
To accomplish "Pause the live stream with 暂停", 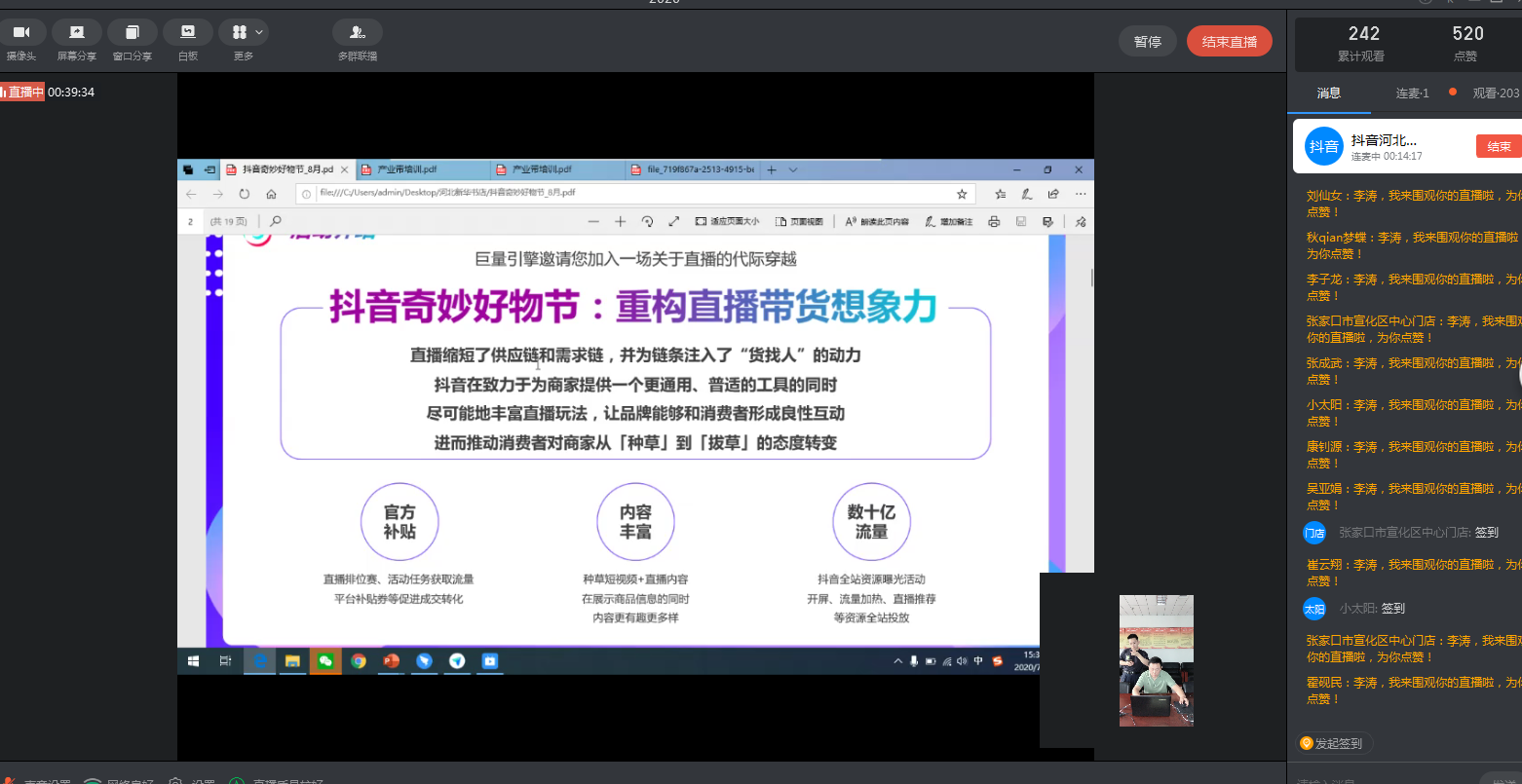I will click(x=1148, y=42).
